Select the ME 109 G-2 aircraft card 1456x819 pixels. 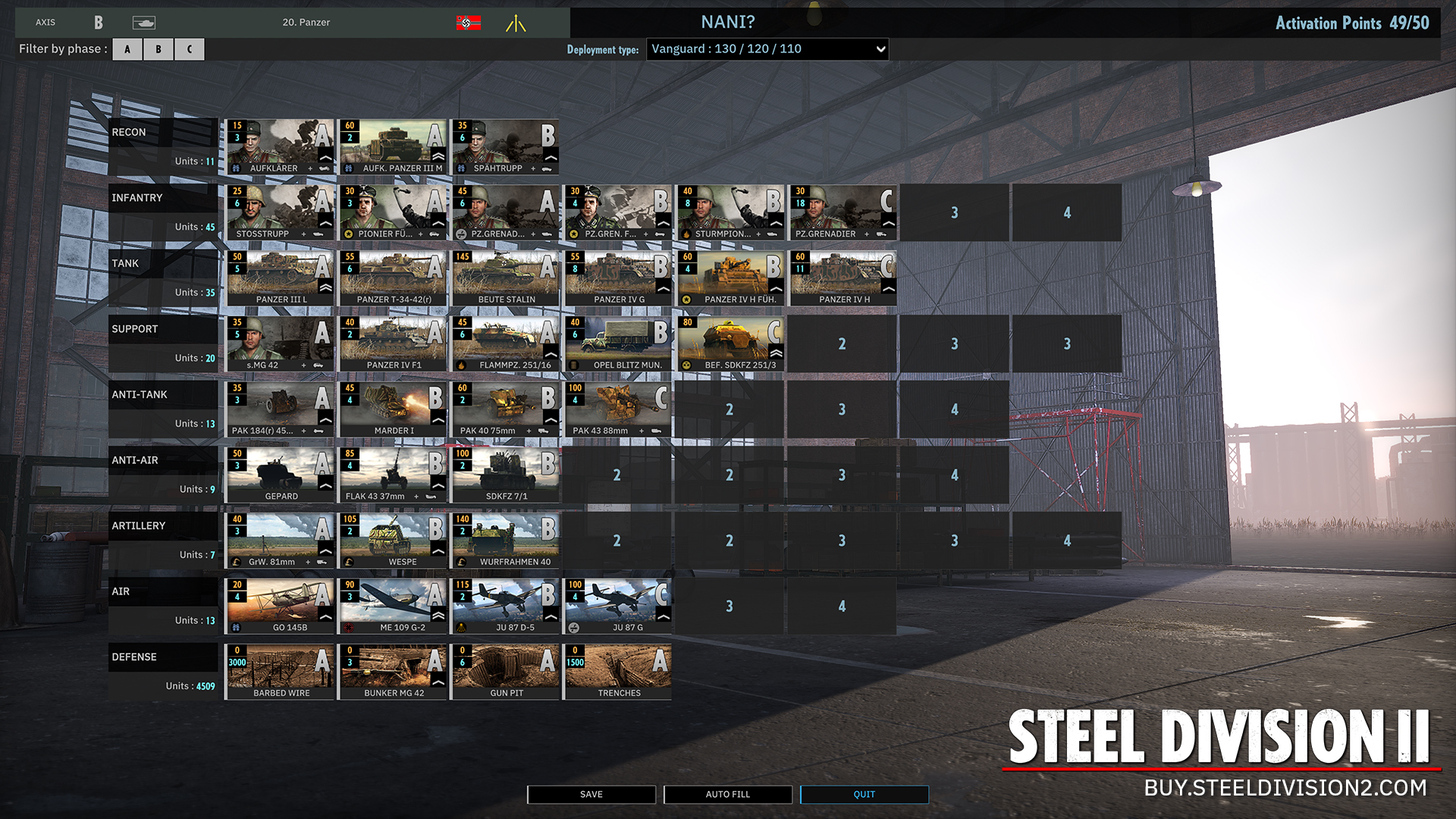coord(392,606)
